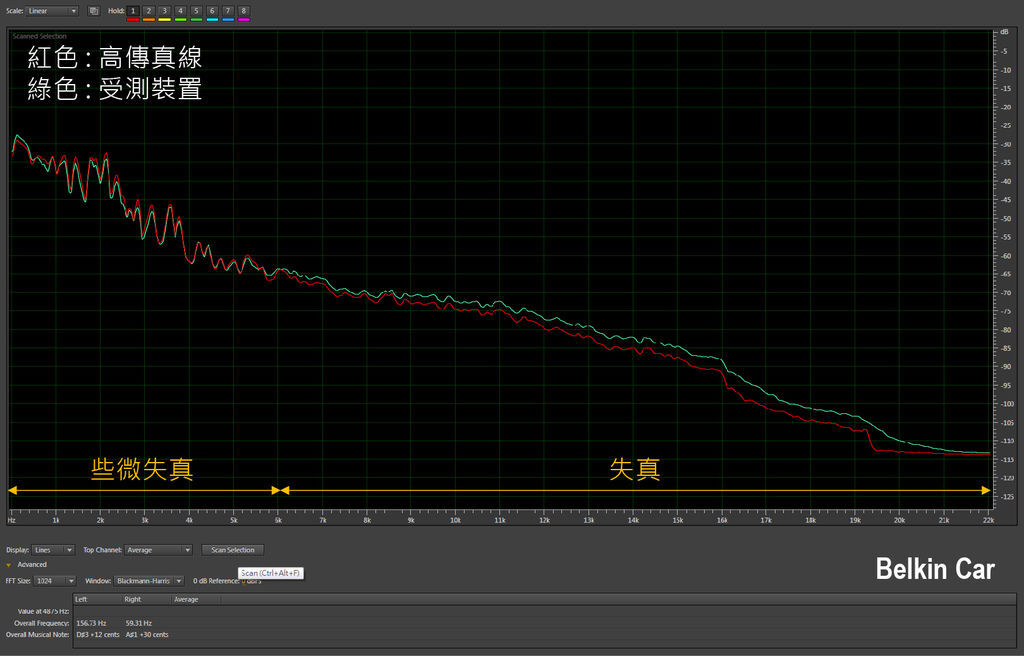Open the Display dropdown set to Lines
This screenshot has width=1024, height=656.
[54, 550]
